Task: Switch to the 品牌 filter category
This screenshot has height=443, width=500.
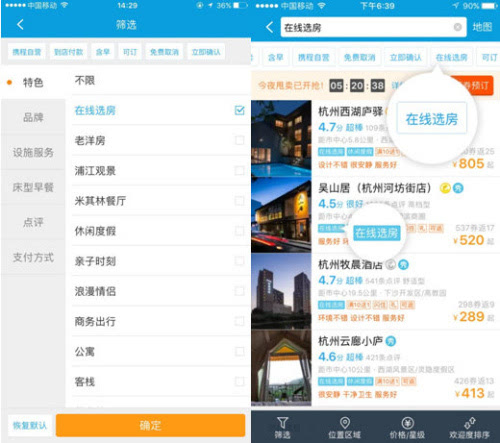Action: pyautogui.click(x=33, y=117)
